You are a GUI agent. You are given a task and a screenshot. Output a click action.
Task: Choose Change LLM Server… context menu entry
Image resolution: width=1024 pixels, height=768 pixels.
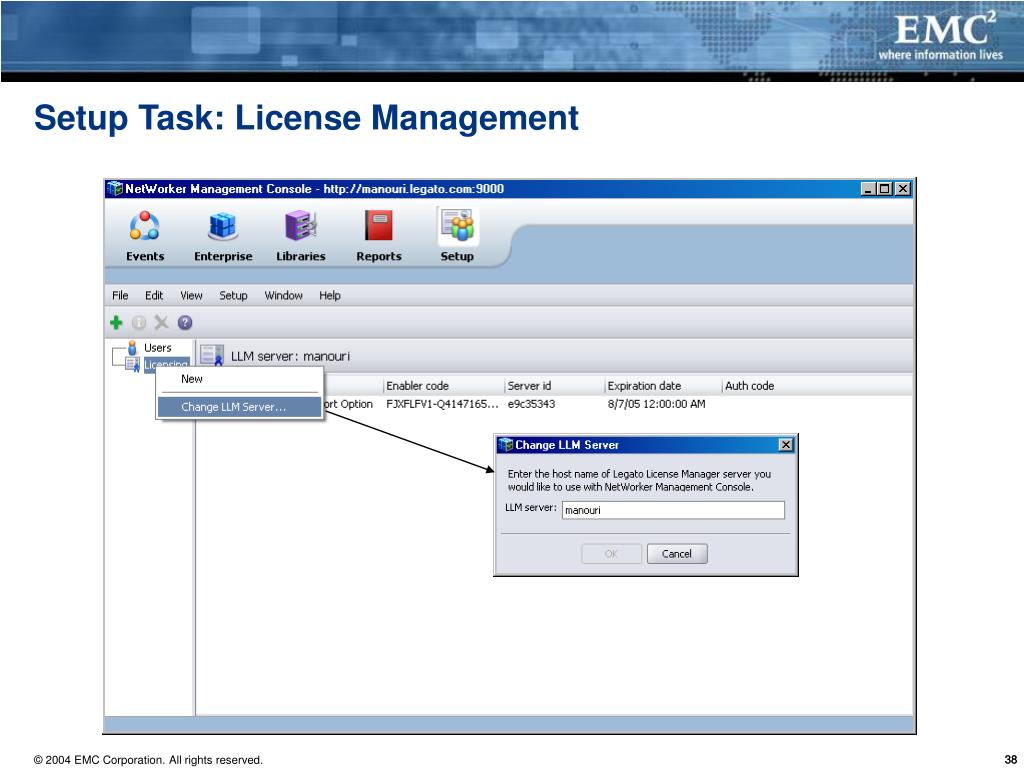[x=240, y=407]
